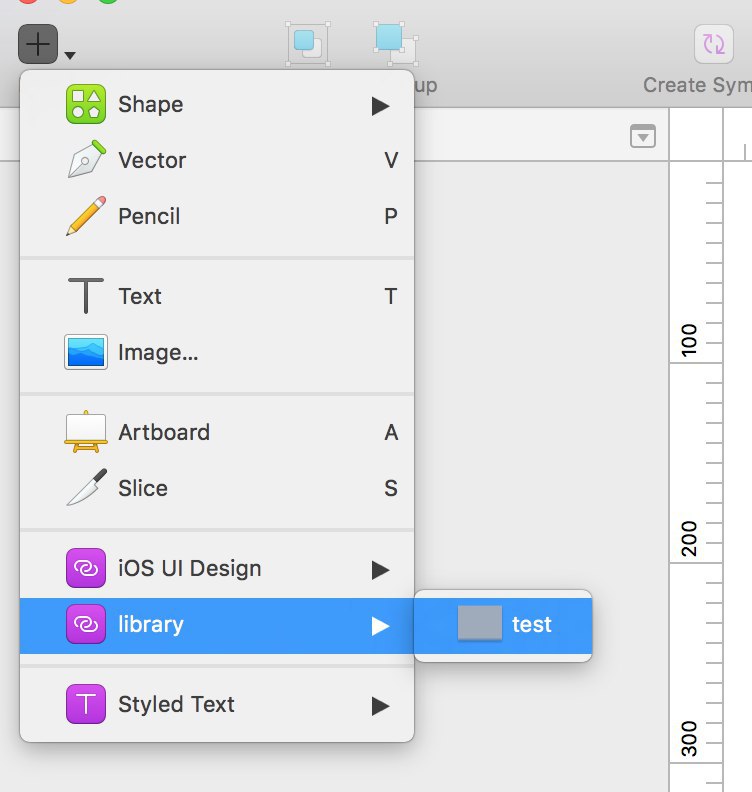Expand the Shape submenu arrow
This screenshot has width=752, height=792.
point(380,106)
